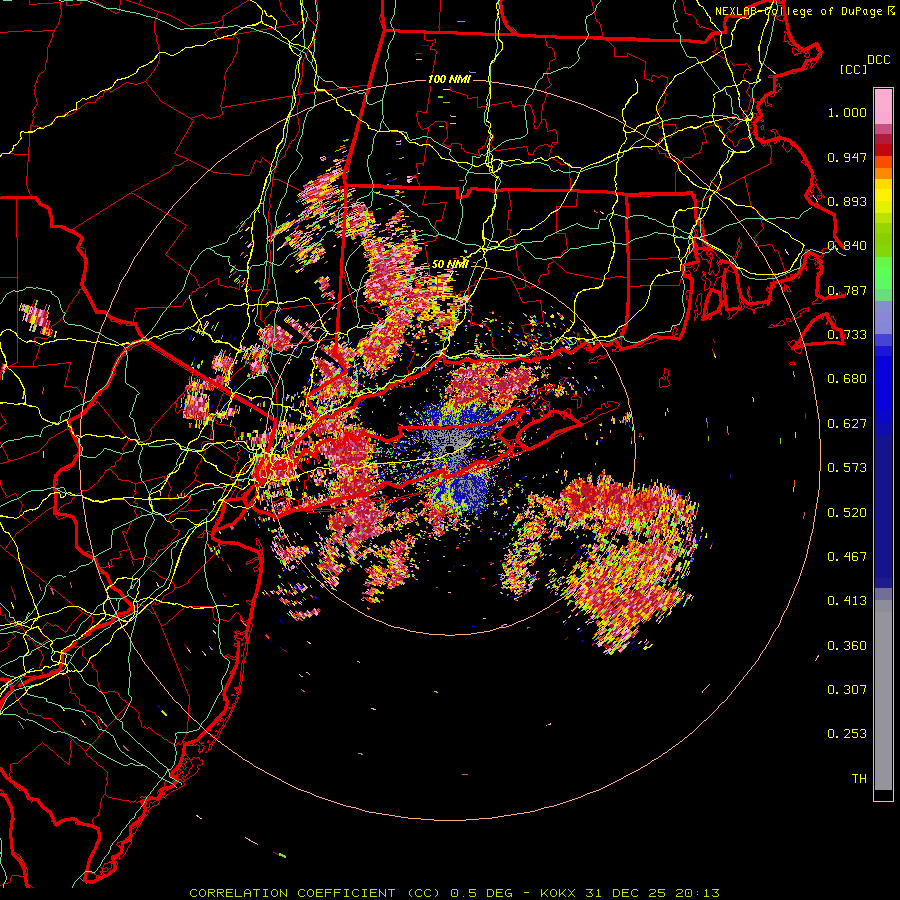Click the 50 NMI range ring label
900x900 pixels.
[x=449, y=265]
